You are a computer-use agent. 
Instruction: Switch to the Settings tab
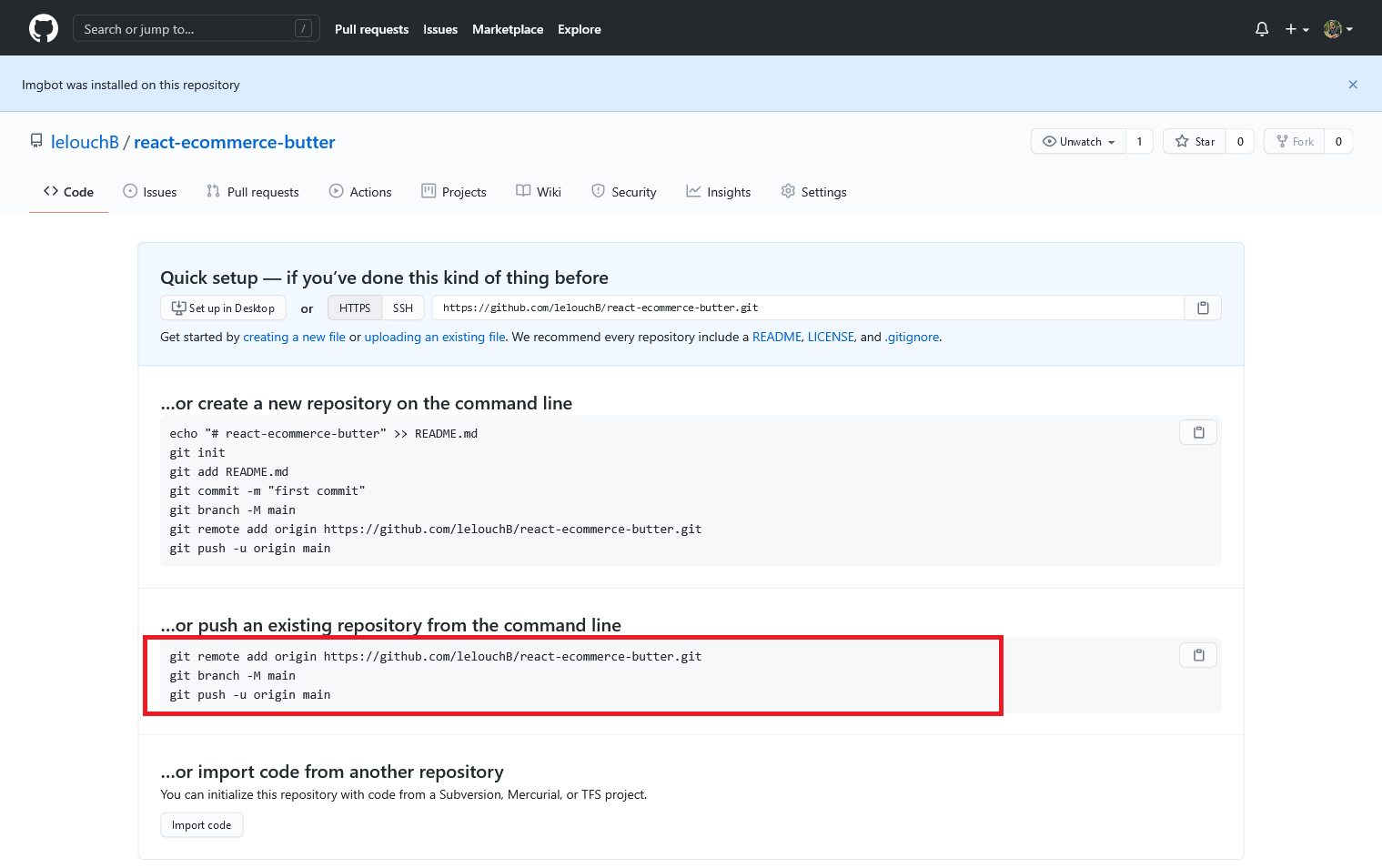(x=814, y=192)
